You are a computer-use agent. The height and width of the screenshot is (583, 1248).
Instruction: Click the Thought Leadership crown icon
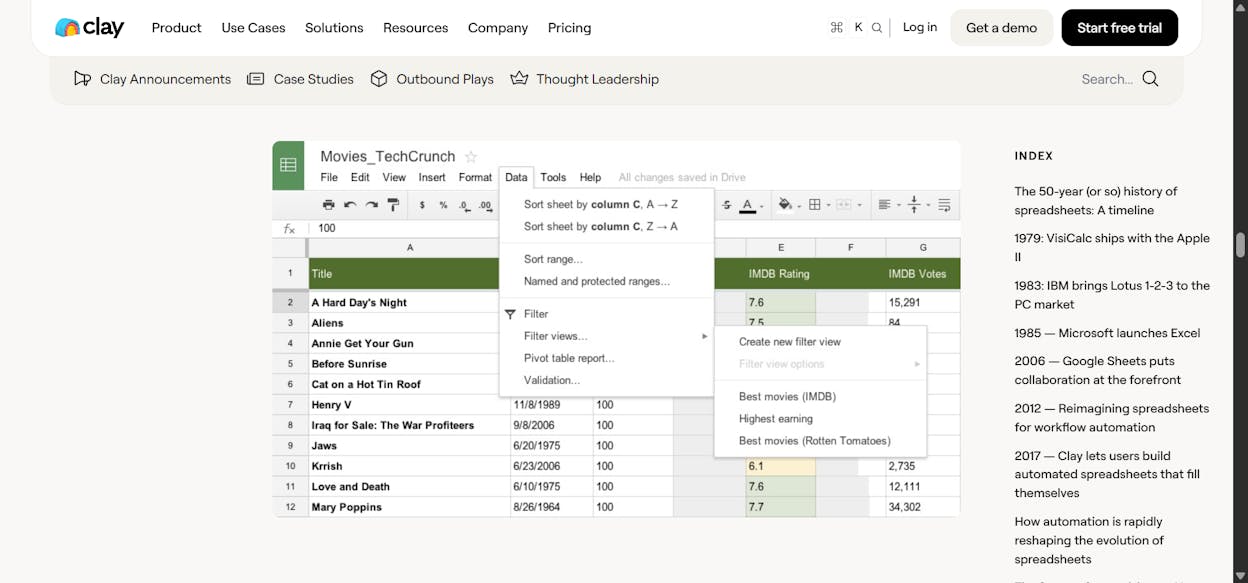(519, 78)
